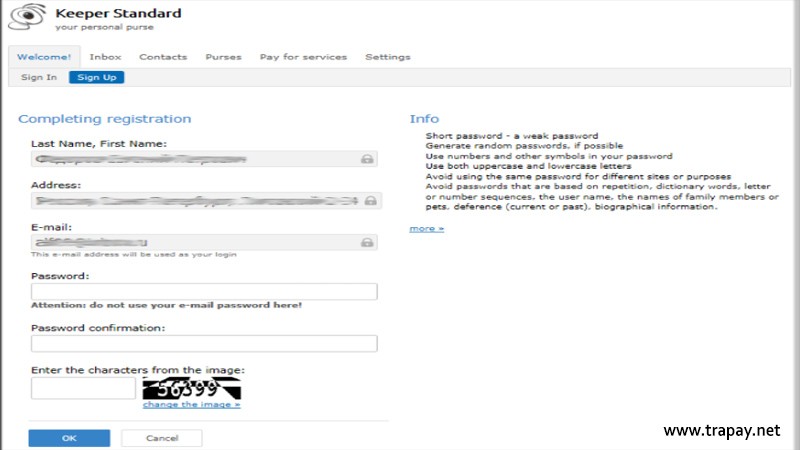
Task: Click lock icon in the E-mail field
Action: (x=367, y=243)
